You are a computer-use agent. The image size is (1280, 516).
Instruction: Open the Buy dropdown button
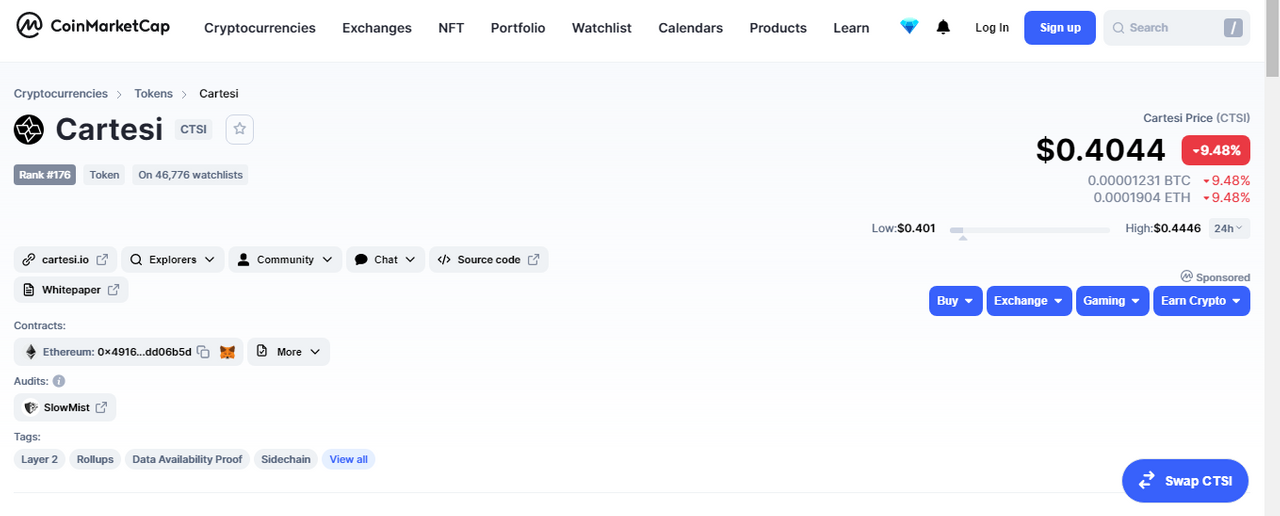[955, 301]
